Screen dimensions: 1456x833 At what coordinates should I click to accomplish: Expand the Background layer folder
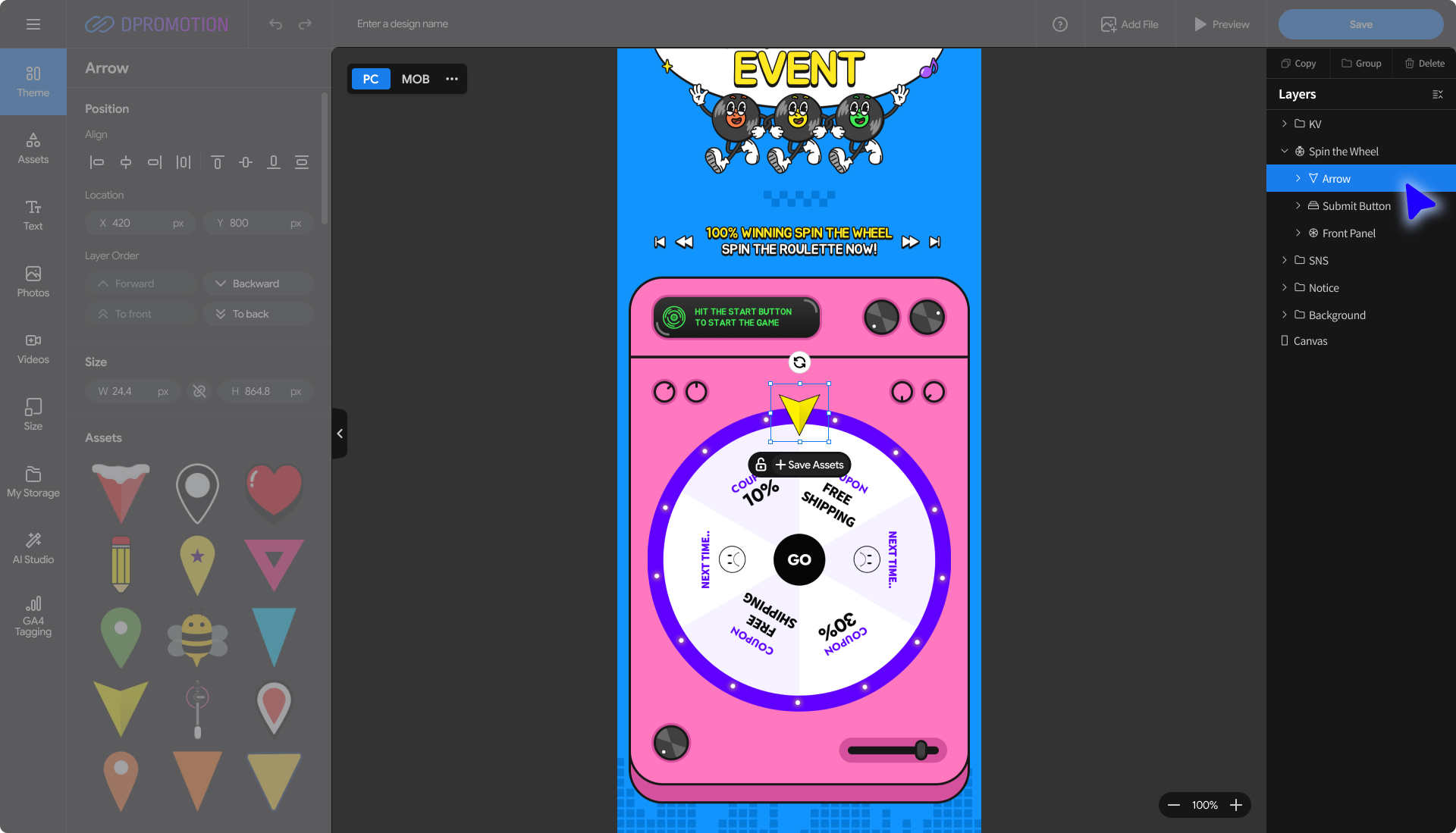(1284, 315)
